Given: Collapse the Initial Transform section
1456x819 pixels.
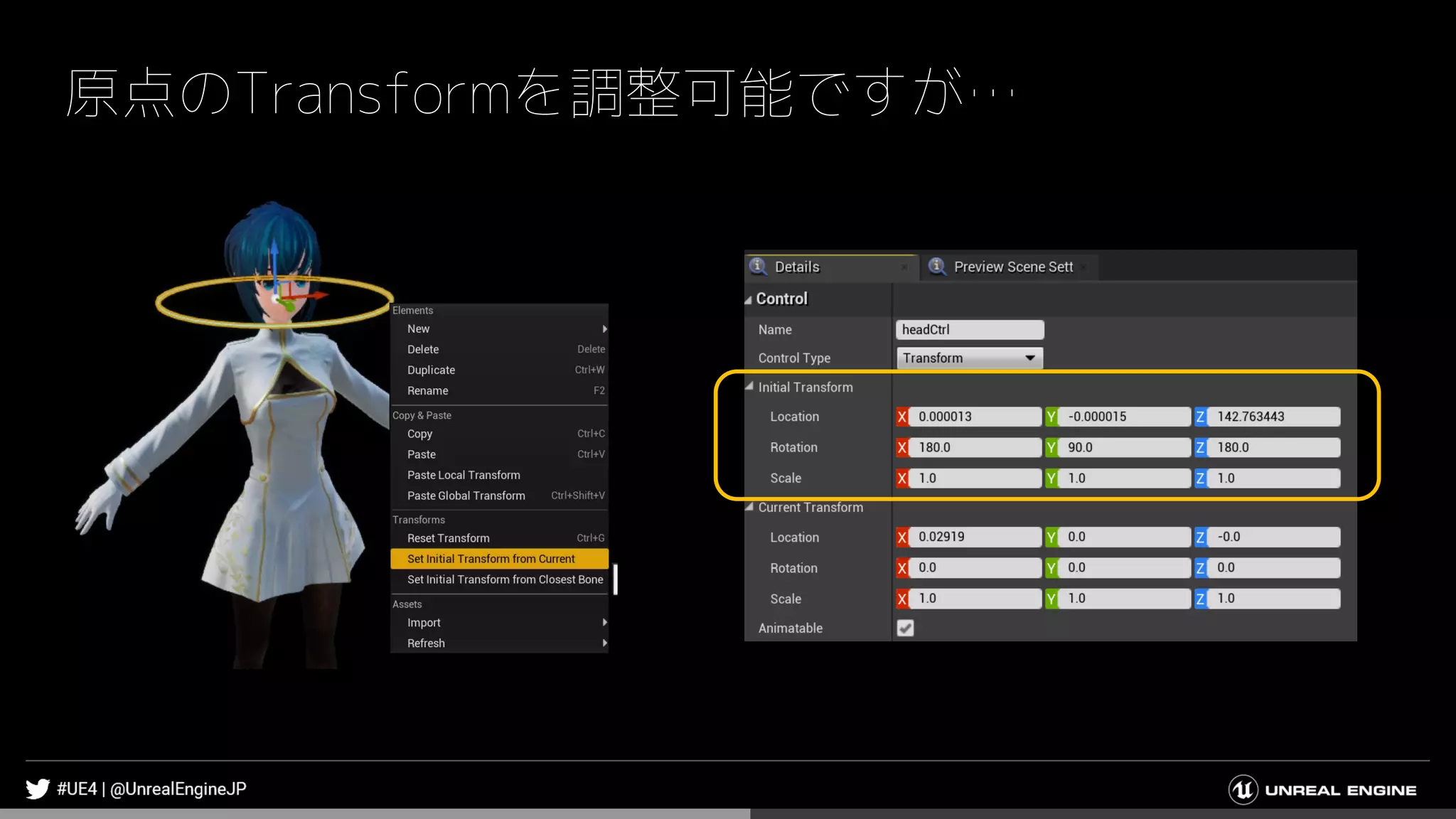Looking at the screenshot, I should [x=749, y=386].
